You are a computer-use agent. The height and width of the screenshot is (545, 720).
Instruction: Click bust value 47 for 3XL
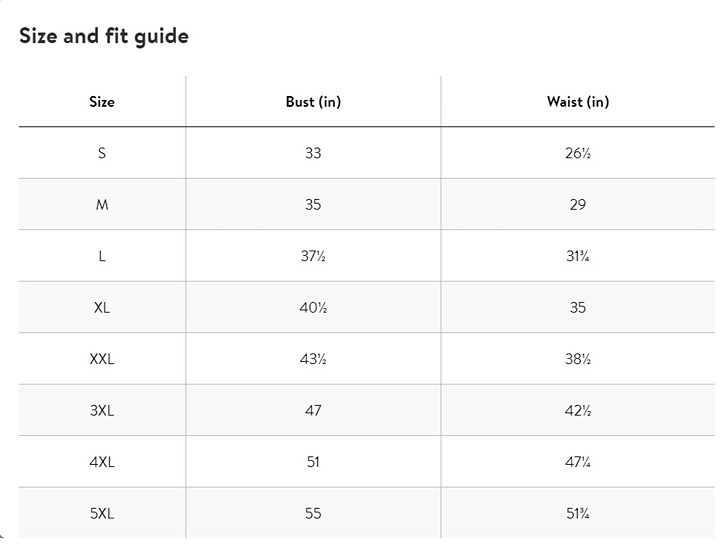click(x=313, y=410)
